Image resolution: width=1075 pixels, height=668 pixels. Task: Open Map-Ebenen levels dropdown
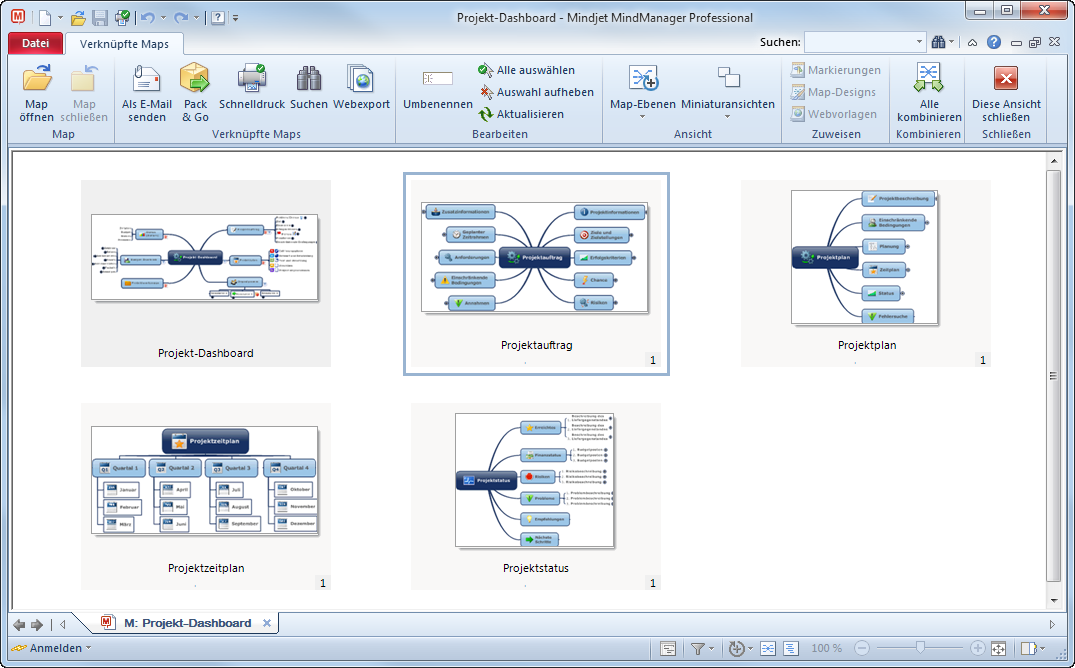[642, 92]
